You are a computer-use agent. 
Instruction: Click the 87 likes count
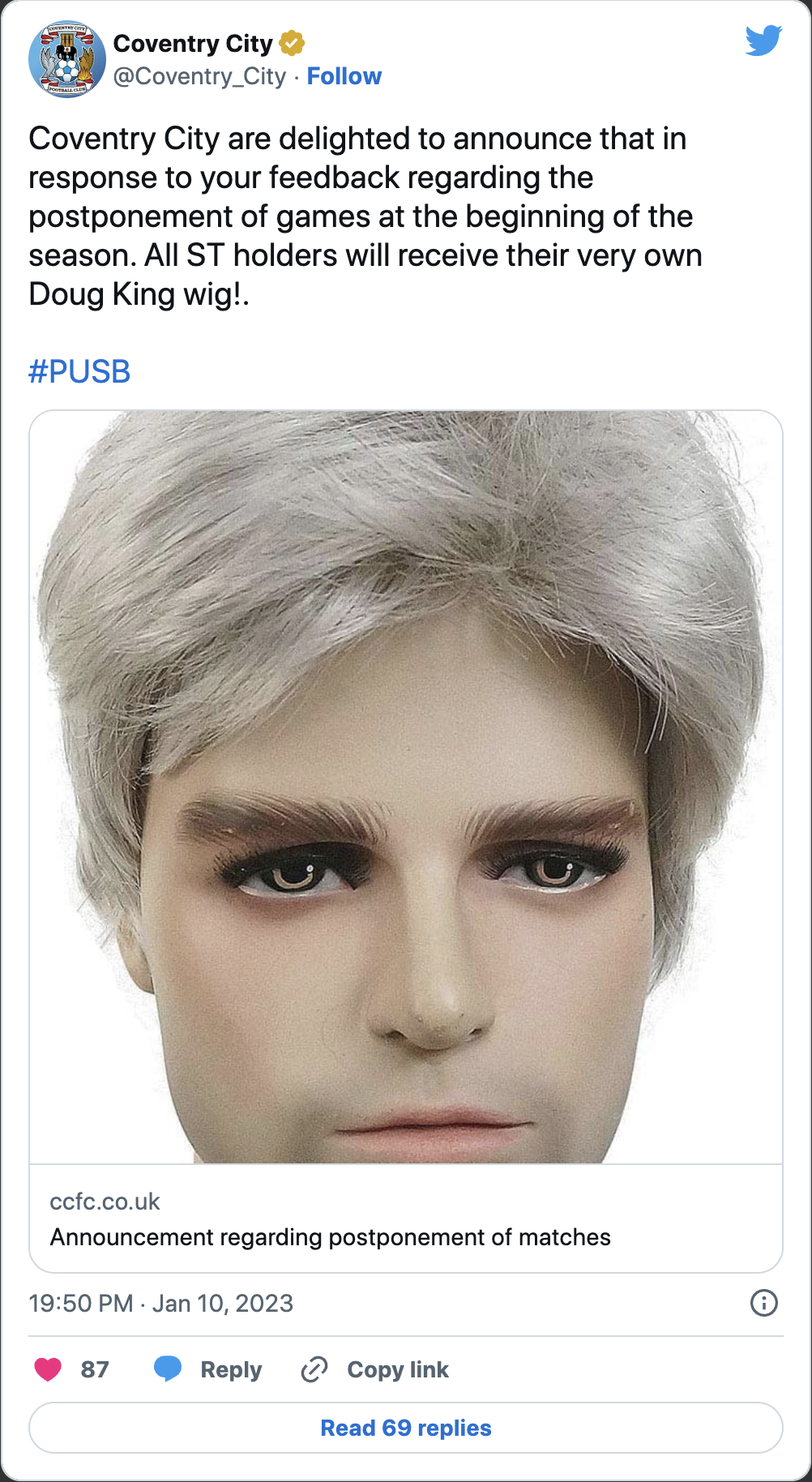[x=95, y=1369]
